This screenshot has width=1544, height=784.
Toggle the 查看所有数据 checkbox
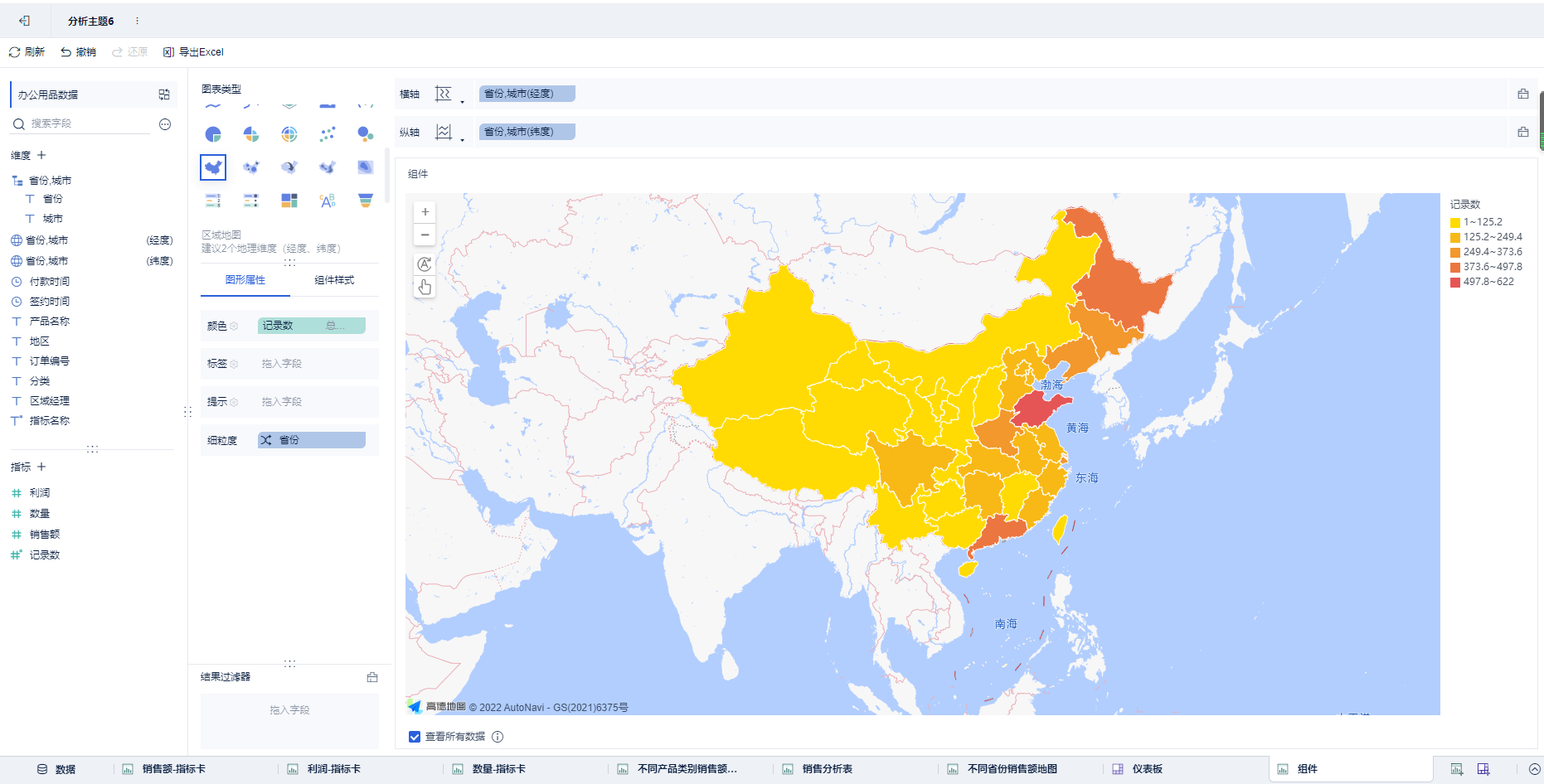pos(415,737)
